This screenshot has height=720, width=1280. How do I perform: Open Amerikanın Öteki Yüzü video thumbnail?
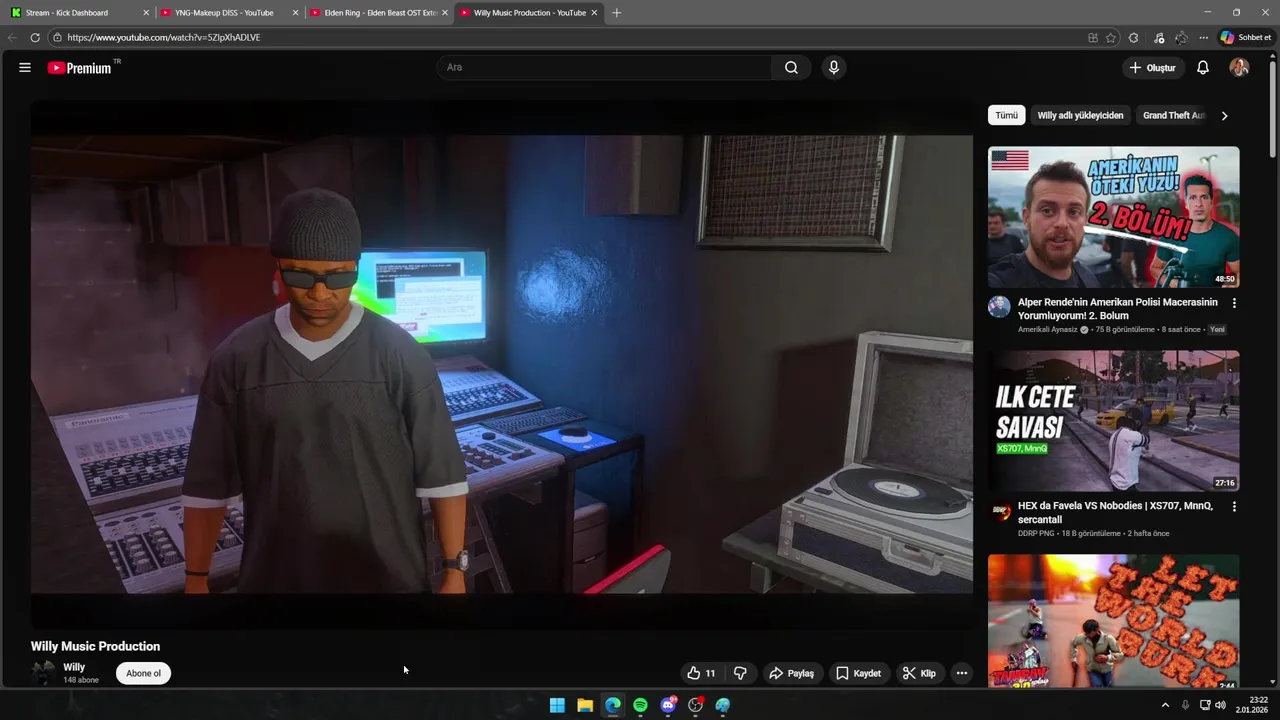pyautogui.click(x=1114, y=217)
